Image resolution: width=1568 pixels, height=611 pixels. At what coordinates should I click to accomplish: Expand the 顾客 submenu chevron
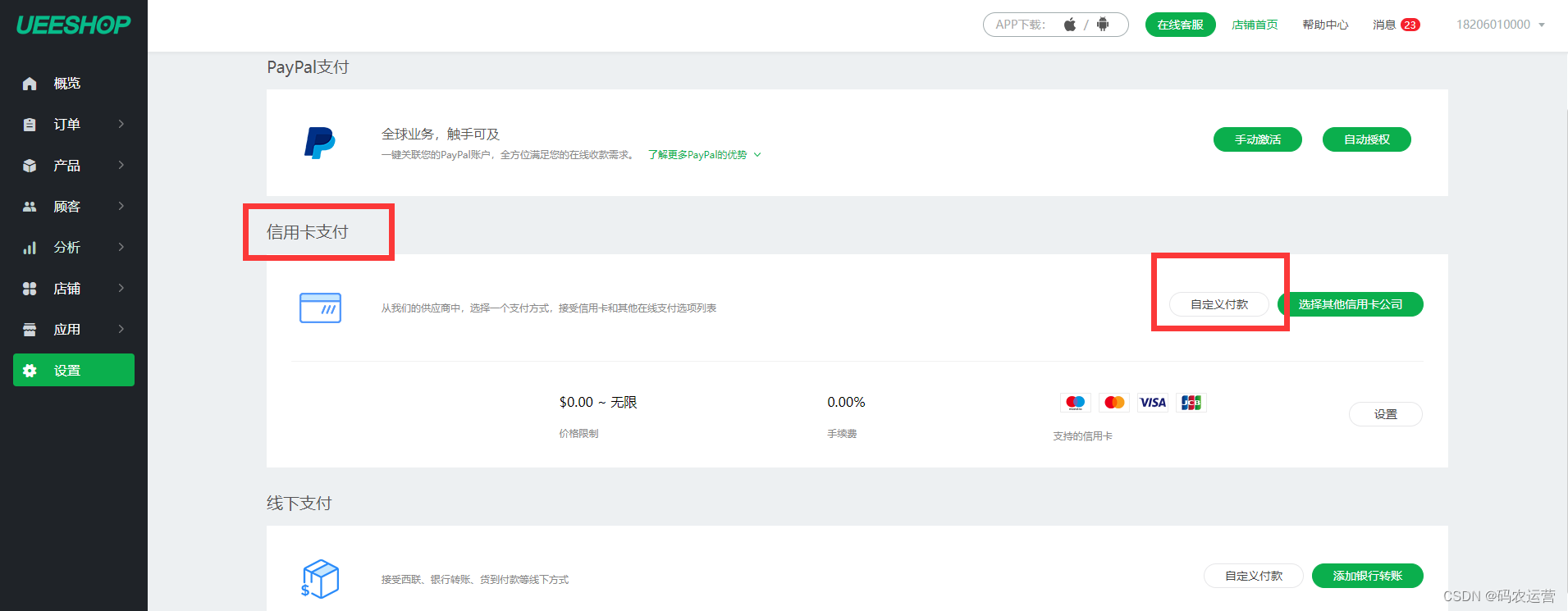pyautogui.click(x=121, y=206)
